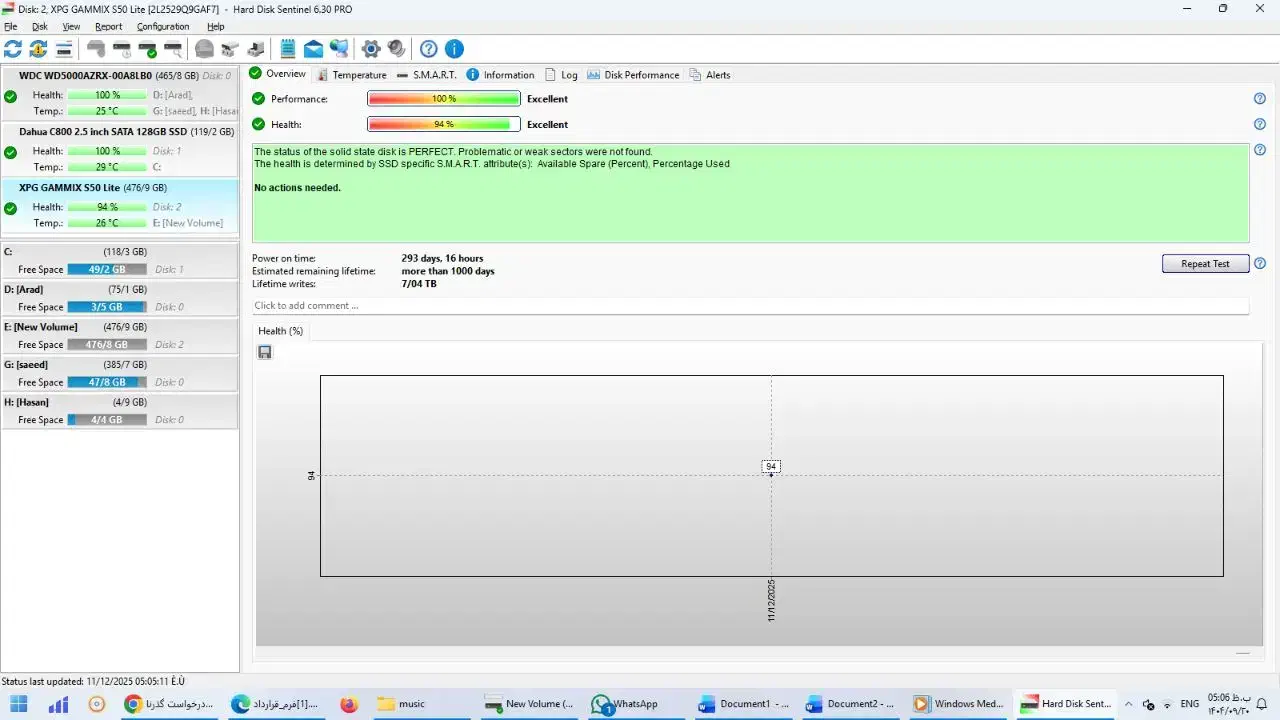
Task: Click the speaker sound icon in toolbar
Action: pos(396,49)
